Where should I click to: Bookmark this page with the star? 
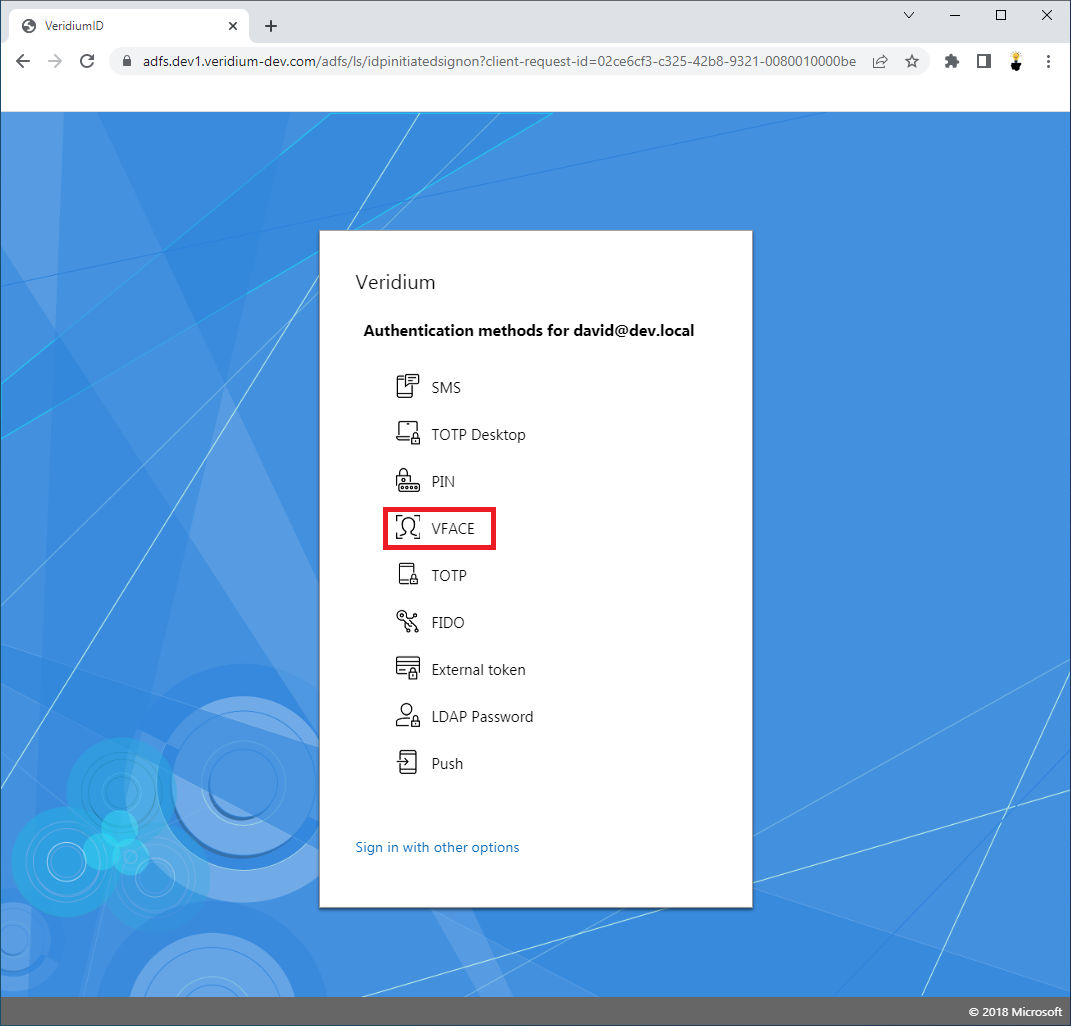911,61
